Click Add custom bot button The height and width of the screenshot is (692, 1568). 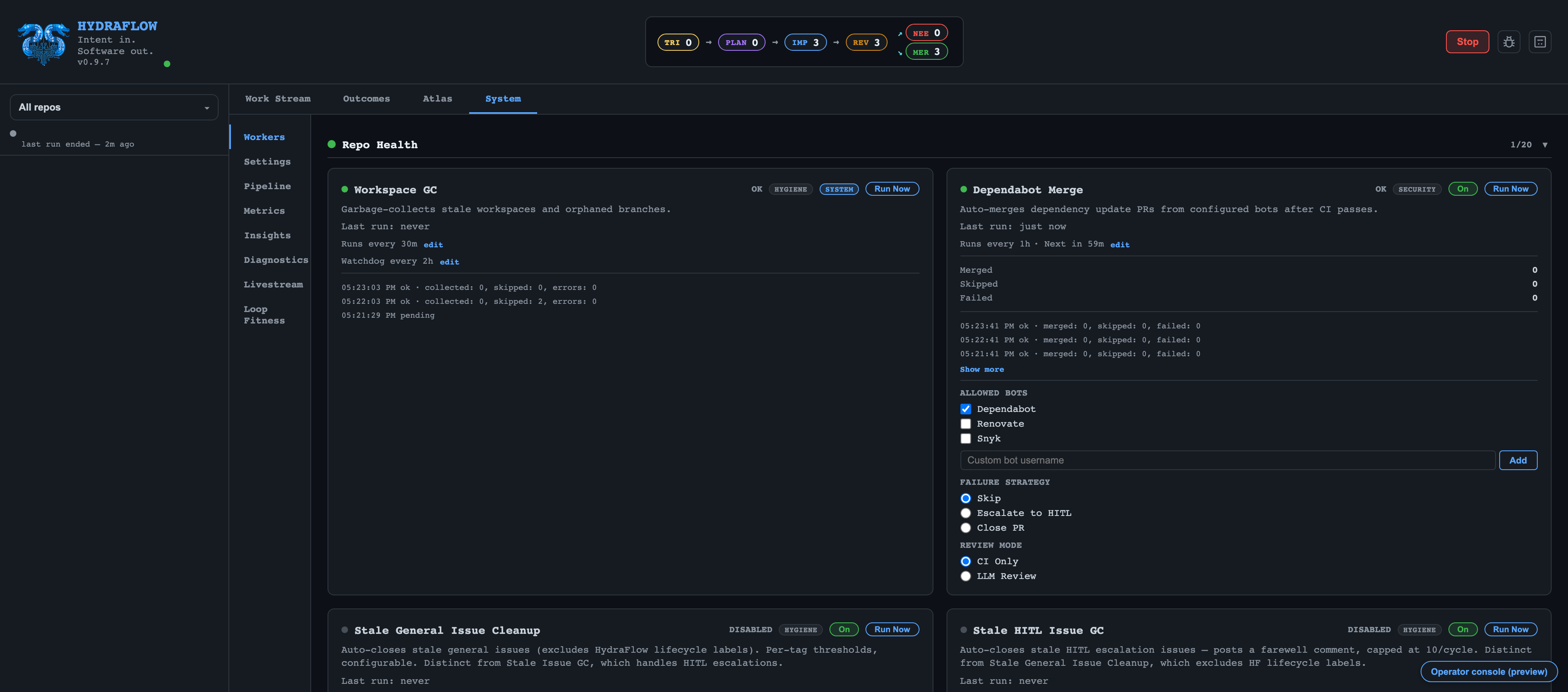1518,460
